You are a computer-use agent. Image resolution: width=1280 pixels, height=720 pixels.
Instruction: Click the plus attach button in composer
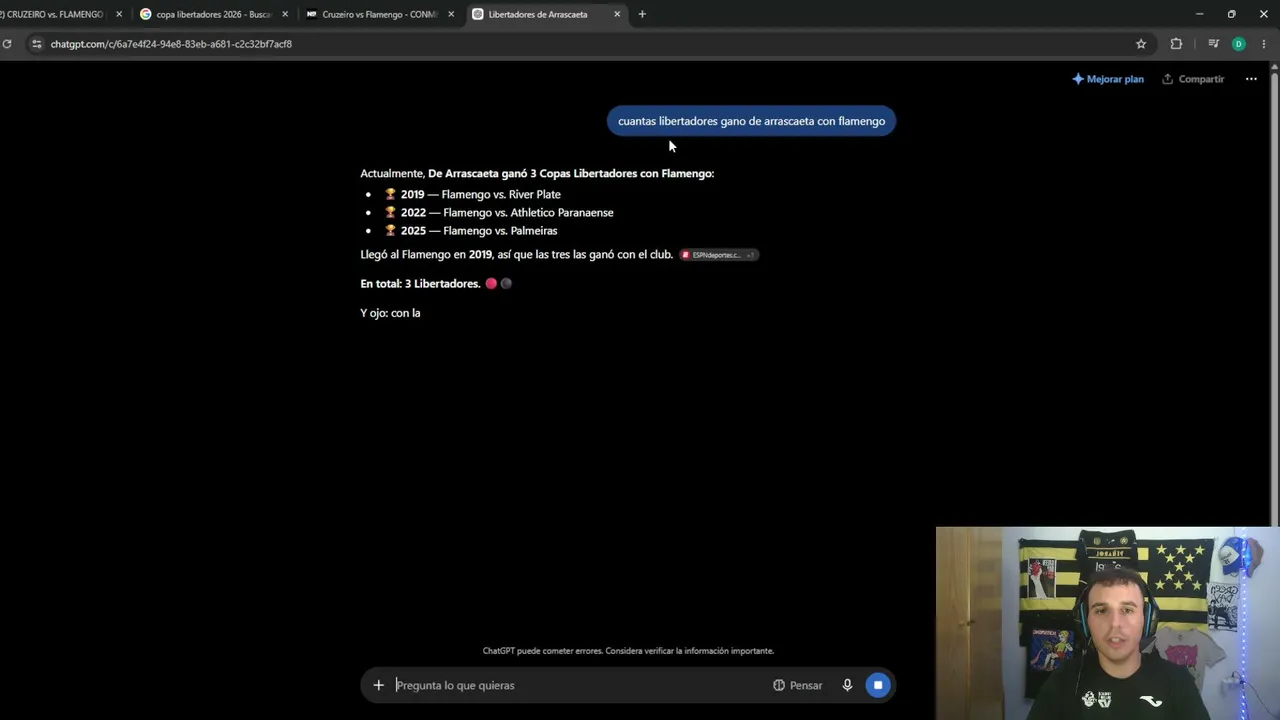click(x=378, y=685)
